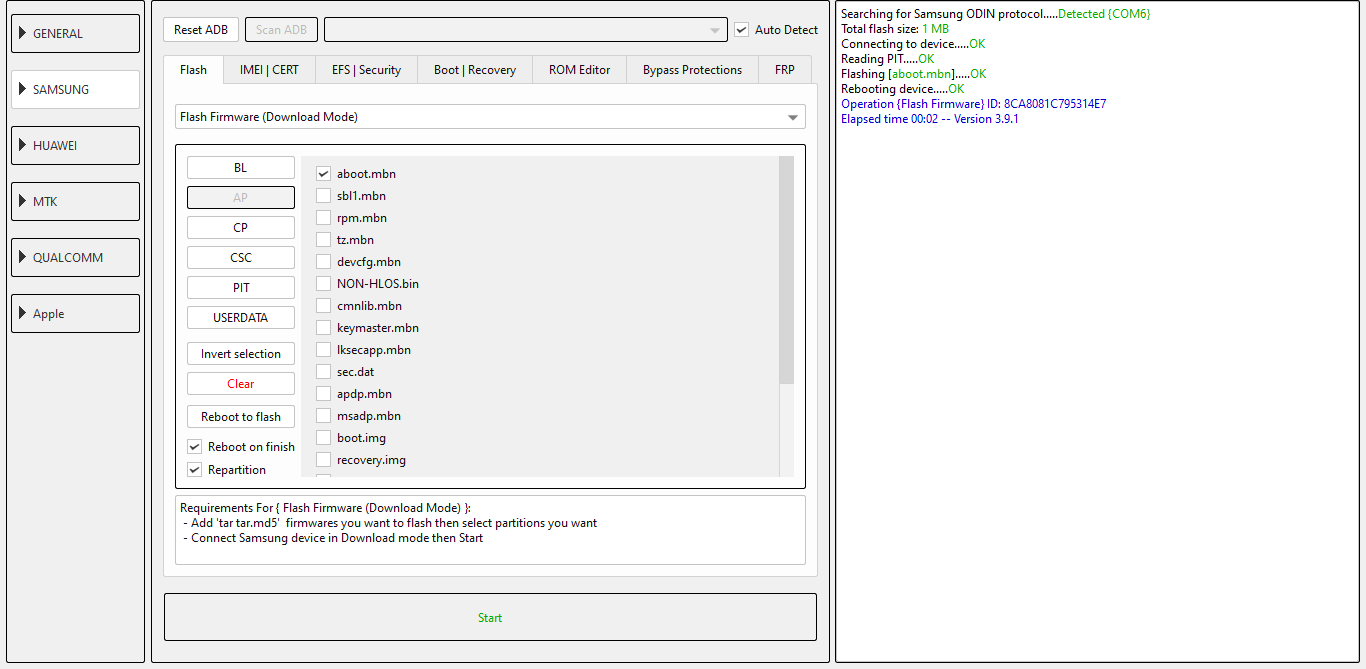
Task: Click Invert selection button
Action: [241, 354]
